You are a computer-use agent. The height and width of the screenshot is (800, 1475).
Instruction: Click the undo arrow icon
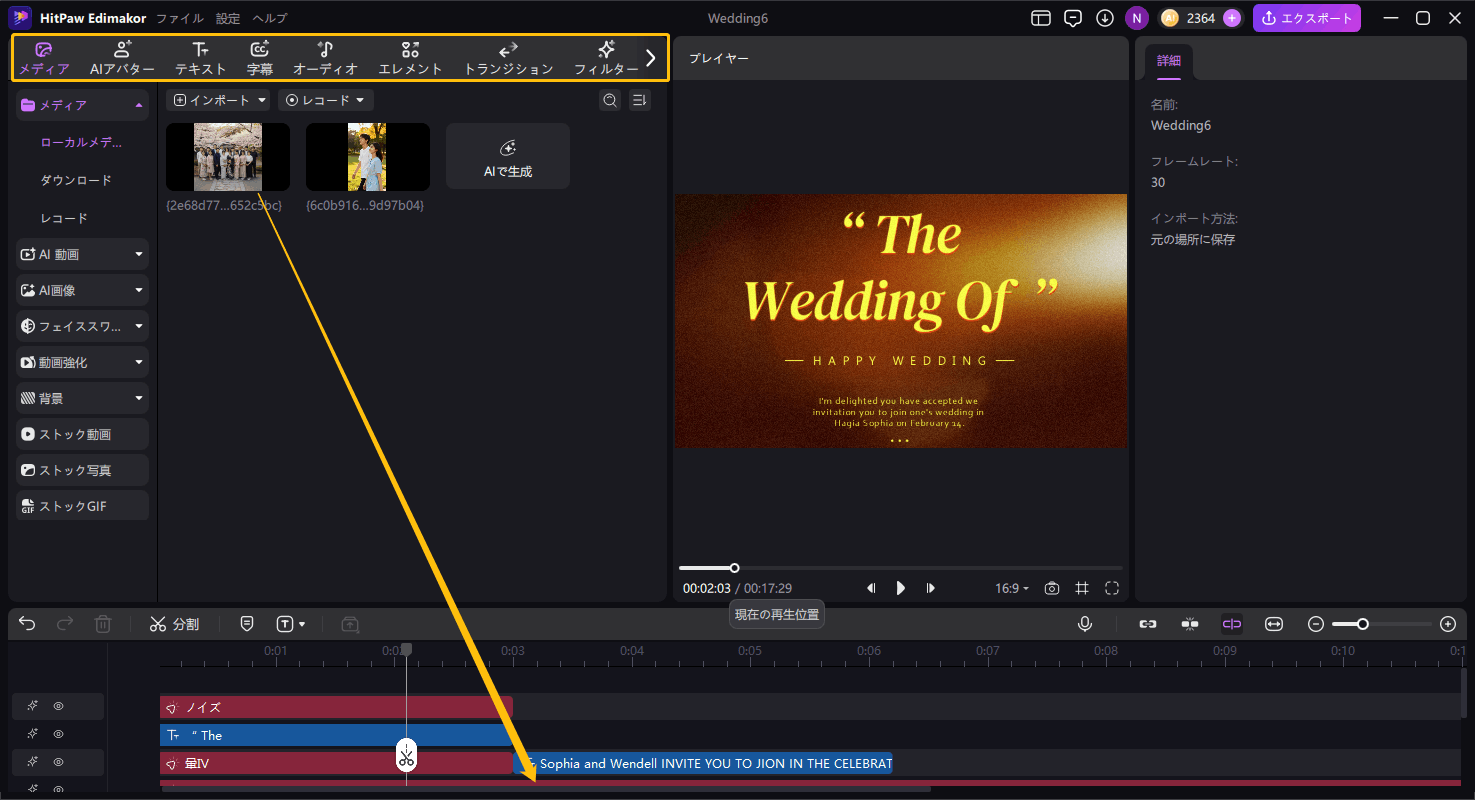coord(27,624)
